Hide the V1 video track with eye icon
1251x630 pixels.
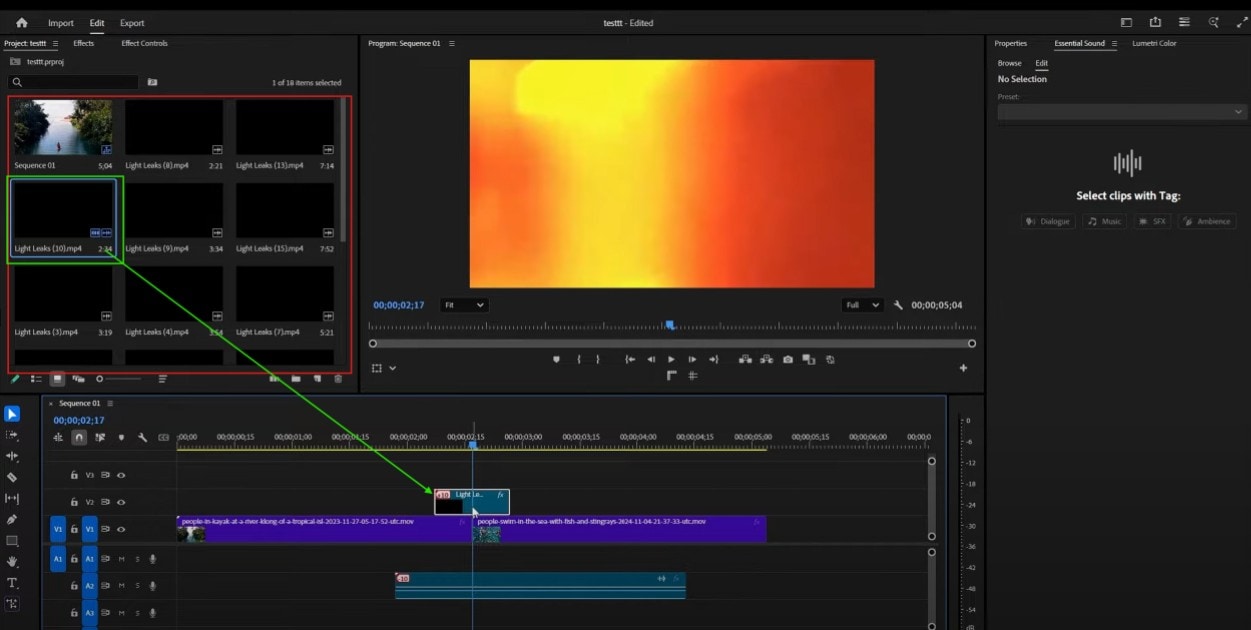tap(120, 529)
